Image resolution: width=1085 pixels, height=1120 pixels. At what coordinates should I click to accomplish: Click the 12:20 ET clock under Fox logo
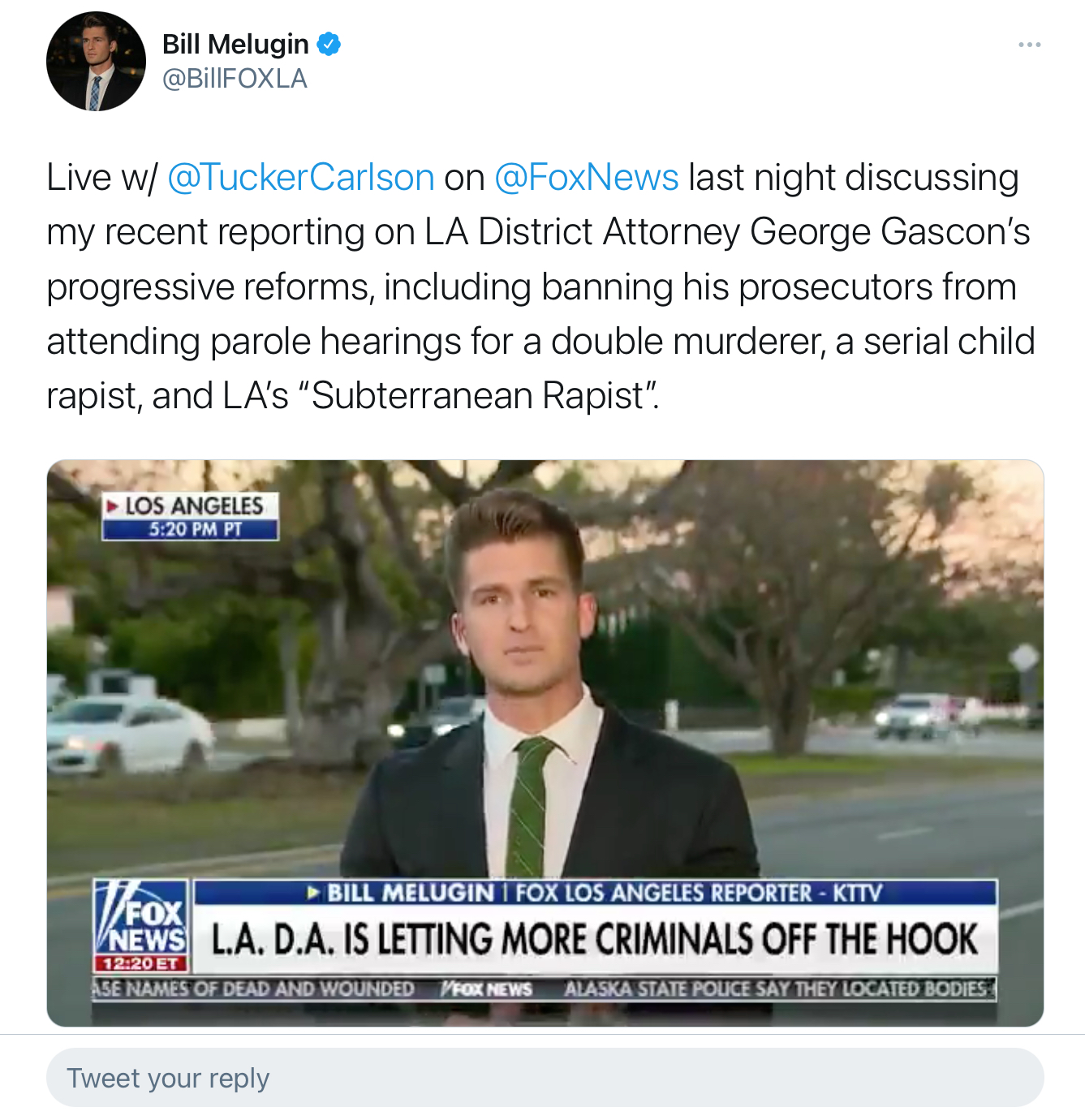(x=141, y=963)
